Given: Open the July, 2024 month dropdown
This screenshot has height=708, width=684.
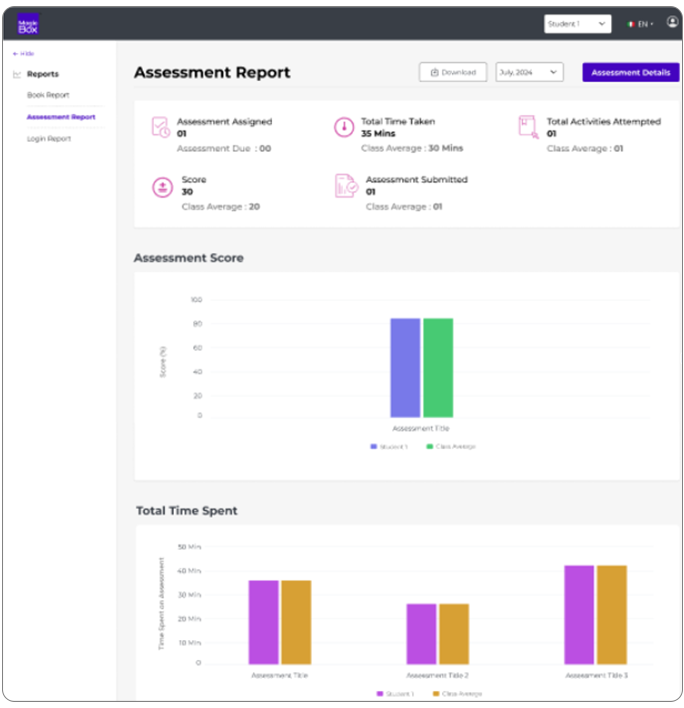Looking at the screenshot, I should click(x=529, y=72).
